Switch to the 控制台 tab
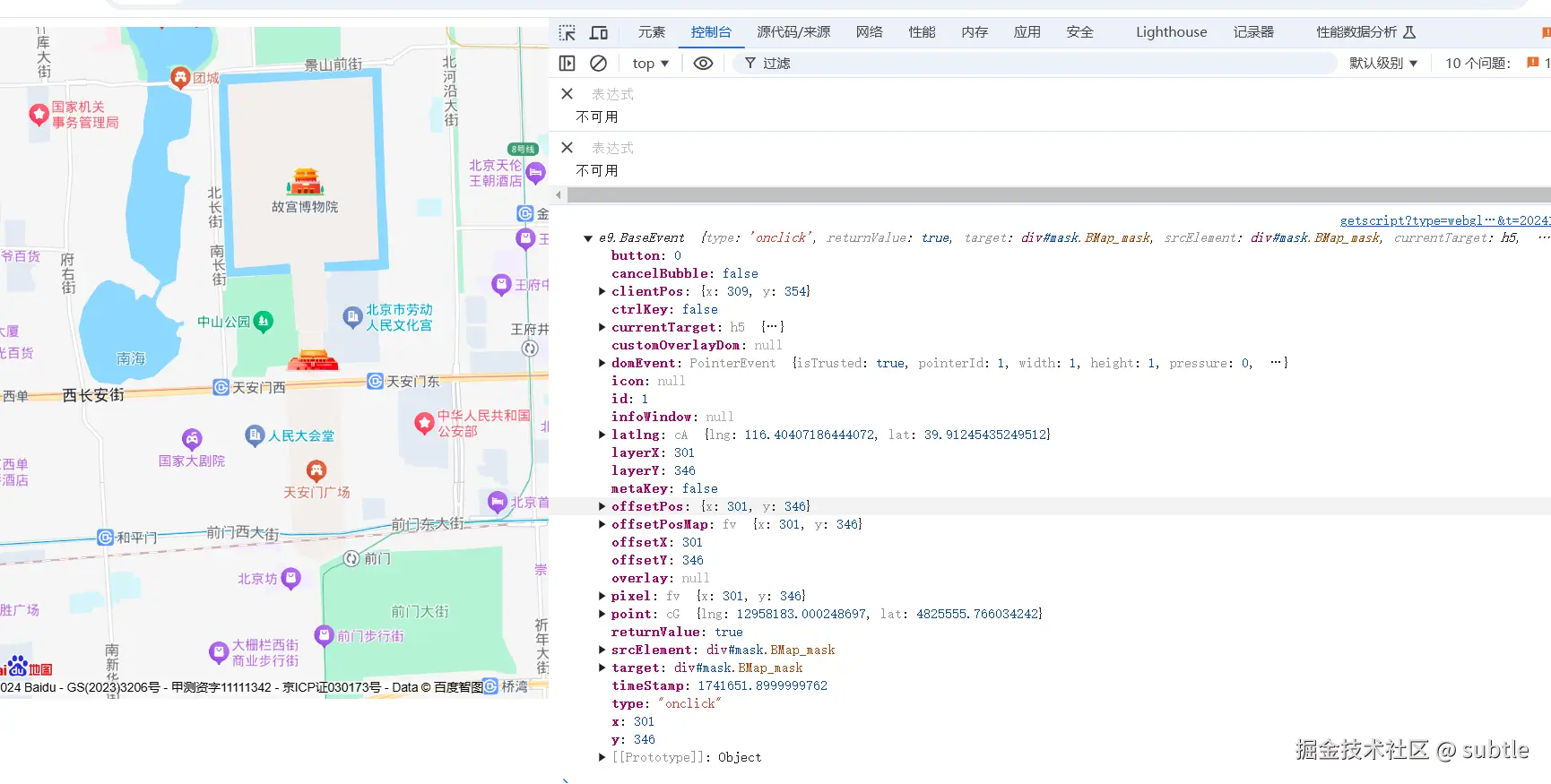 pyautogui.click(x=711, y=32)
